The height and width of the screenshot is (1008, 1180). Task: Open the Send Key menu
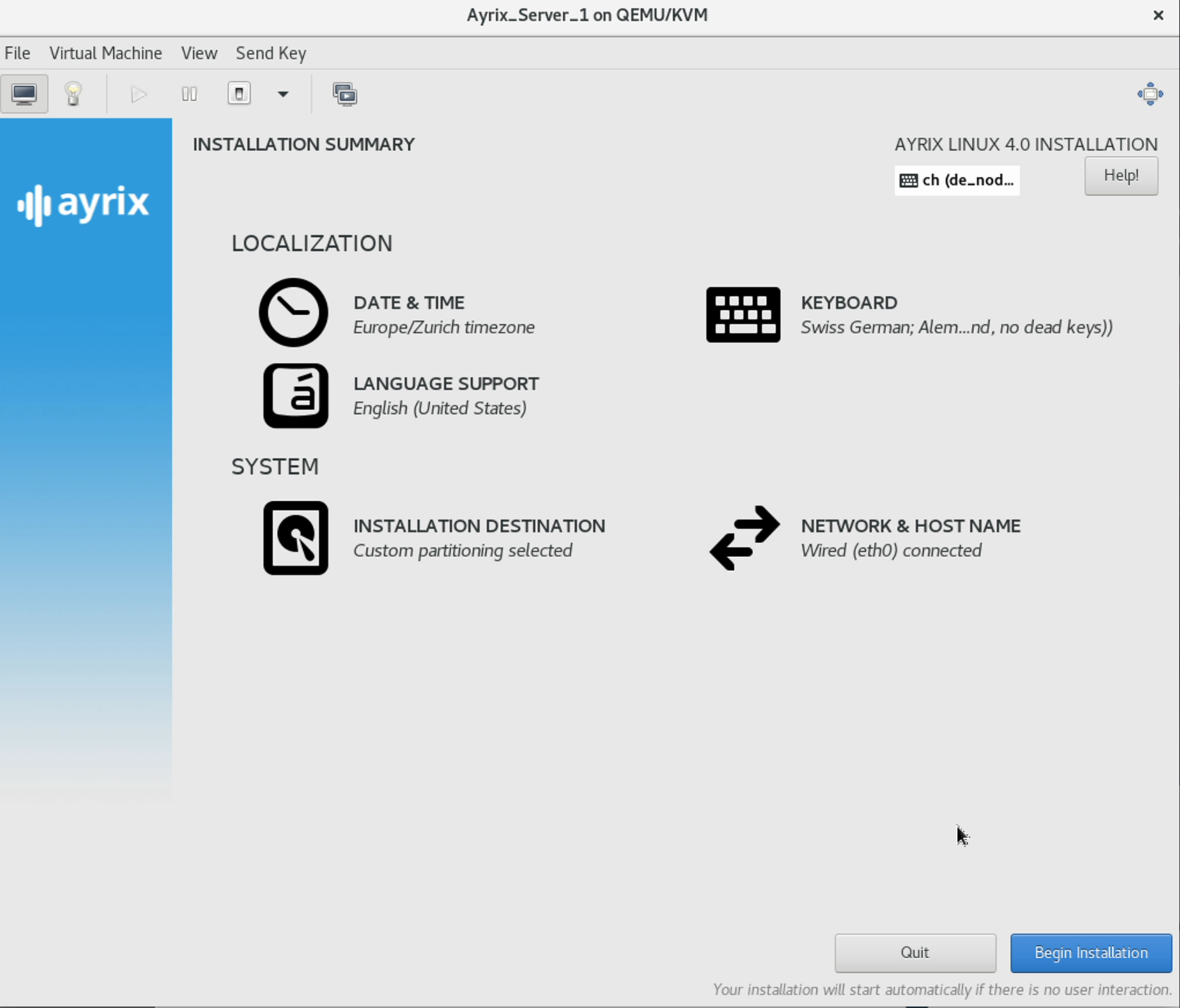coord(271,53)
